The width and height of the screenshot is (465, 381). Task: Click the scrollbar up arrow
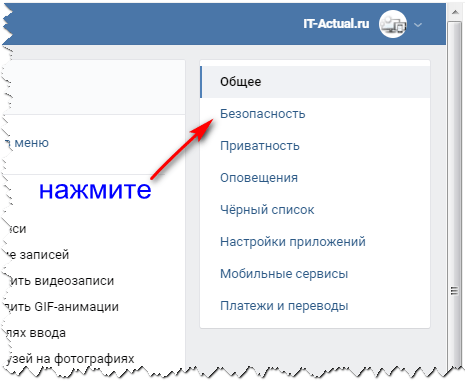tap(455, 13)
